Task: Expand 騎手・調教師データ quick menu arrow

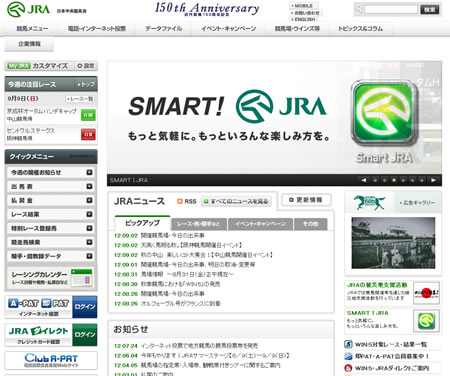Action: click(89, 256)
